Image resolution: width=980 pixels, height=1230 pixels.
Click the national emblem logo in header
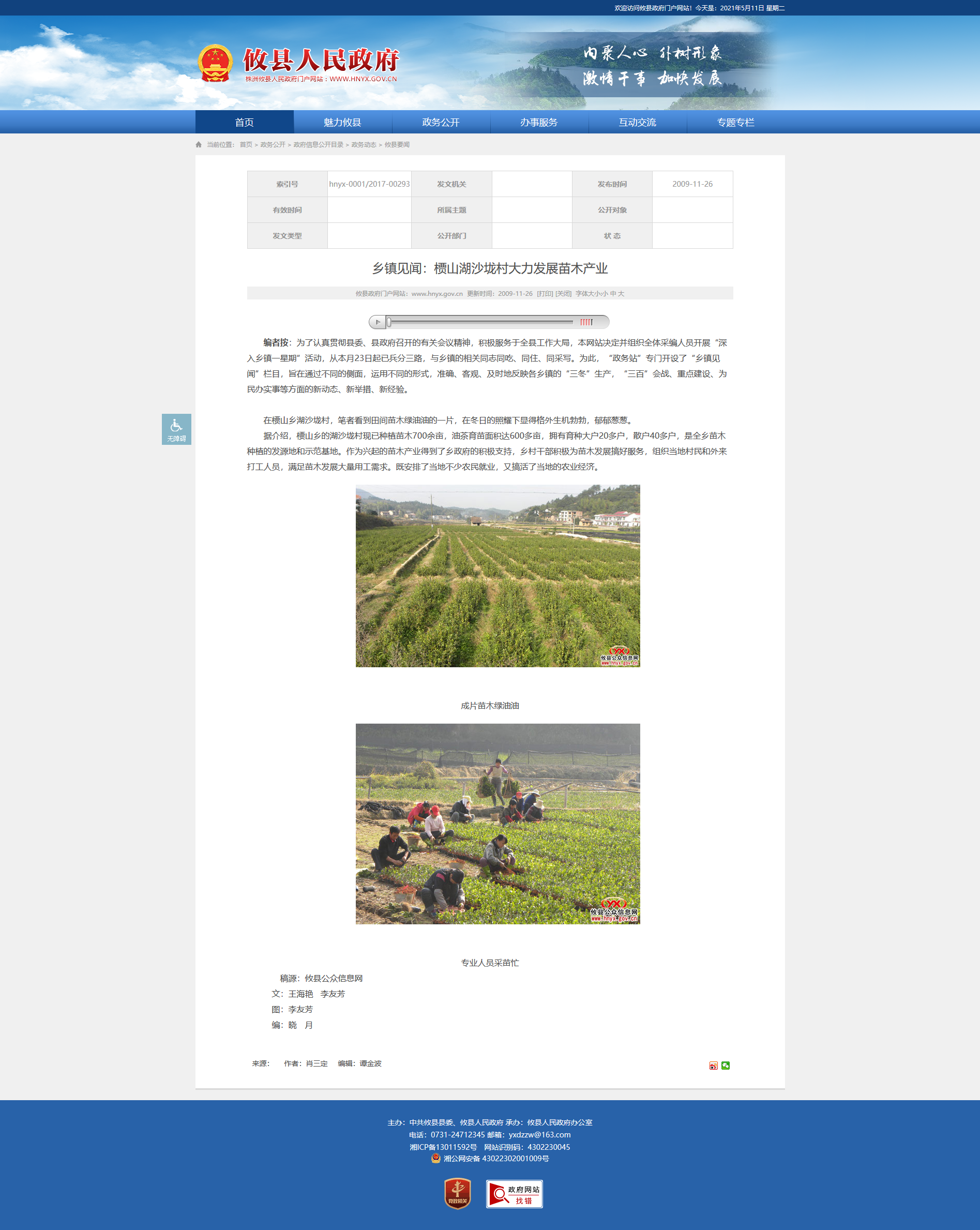pos(215,63)
